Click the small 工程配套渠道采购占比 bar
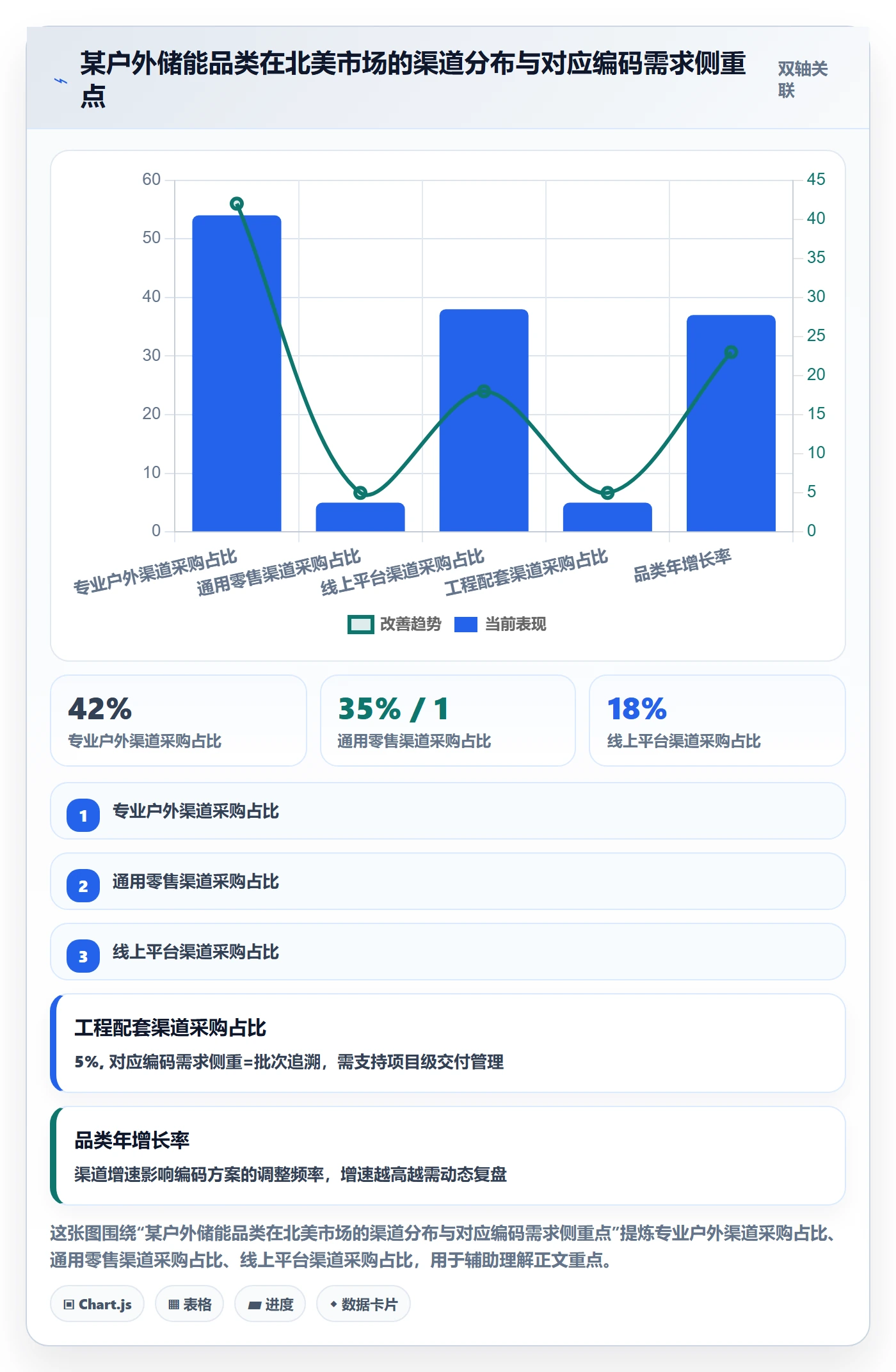Screen dimensions: 896x1372 pyautogui.click(x=607, y=517)
